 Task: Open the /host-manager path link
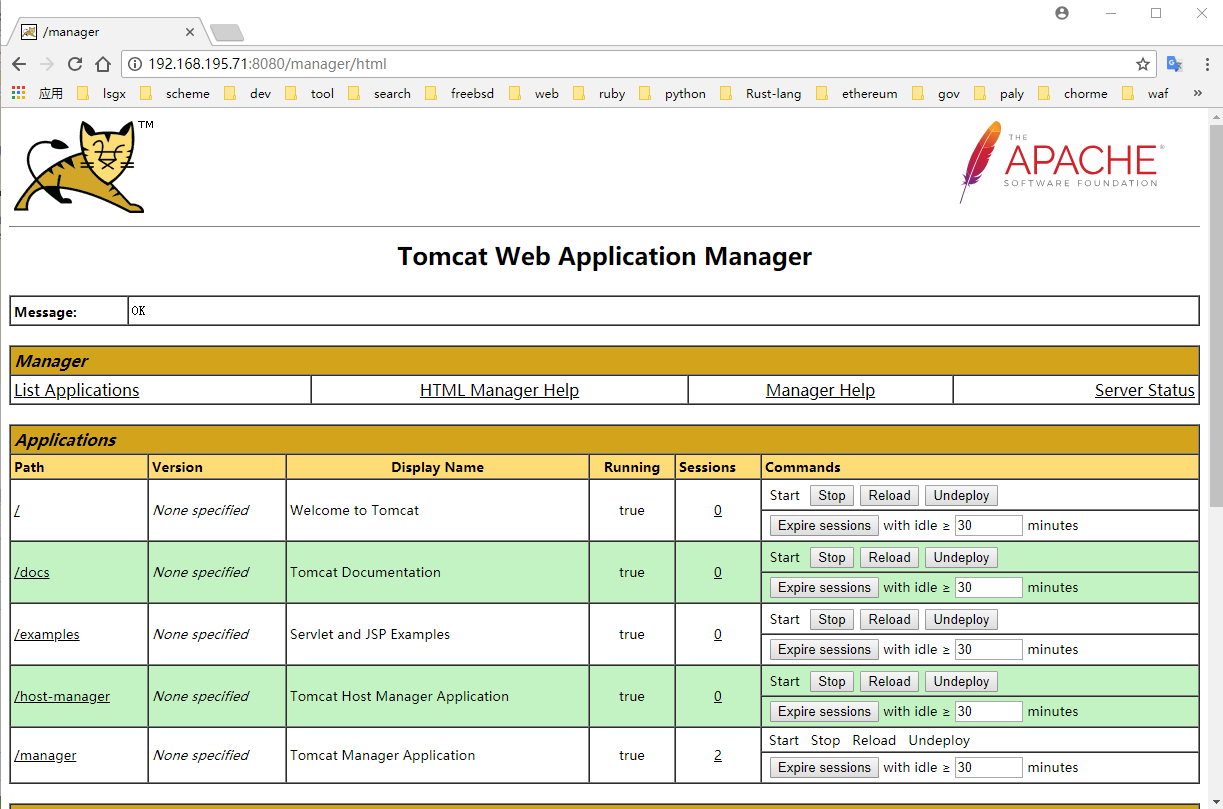point(62,696)
